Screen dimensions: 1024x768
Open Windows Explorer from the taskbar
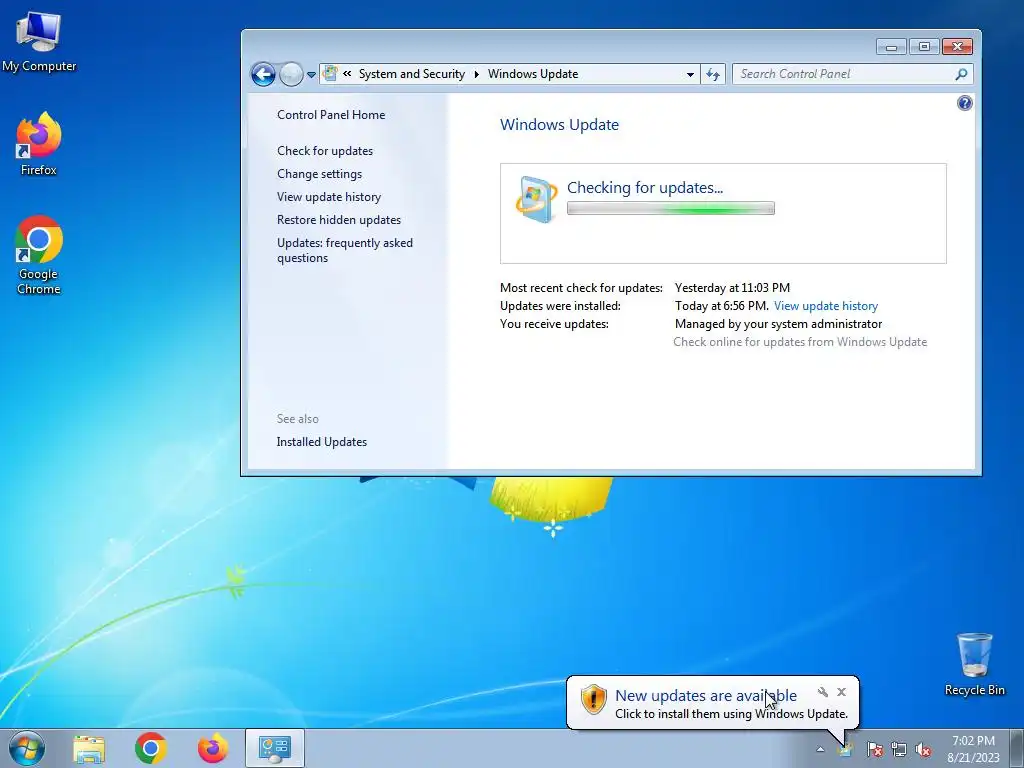click(x=89, y=748)
